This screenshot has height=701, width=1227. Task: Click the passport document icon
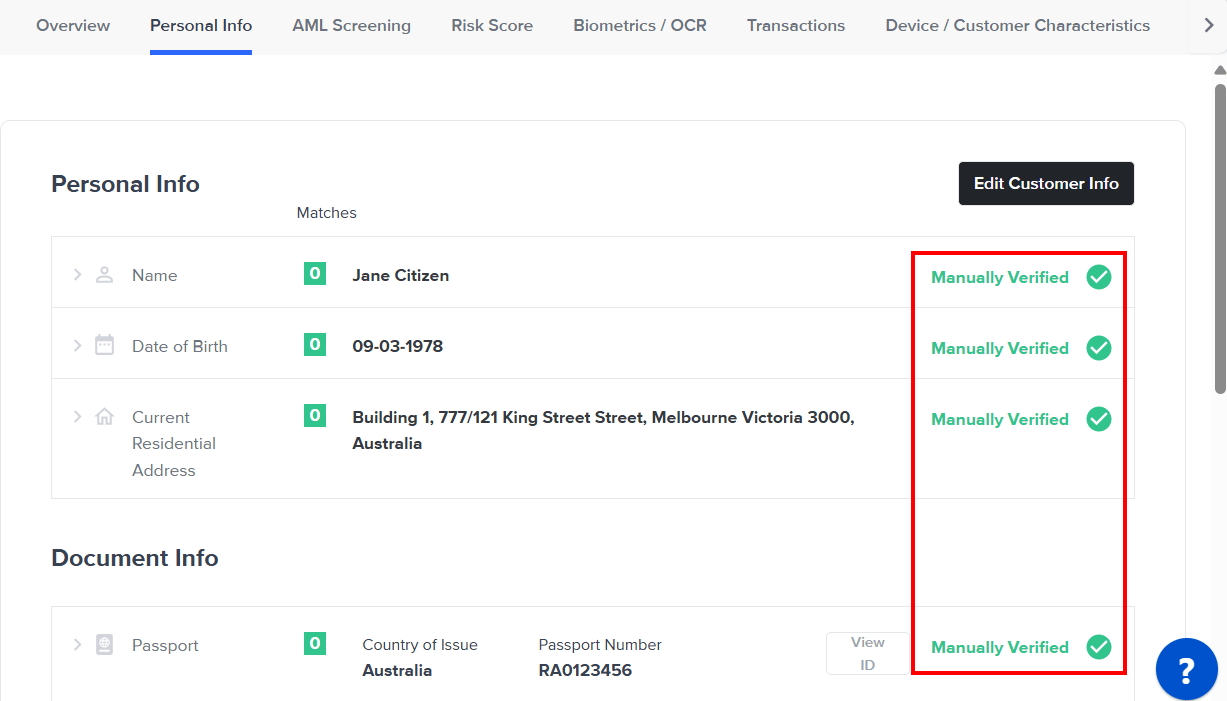pos(104,645)
